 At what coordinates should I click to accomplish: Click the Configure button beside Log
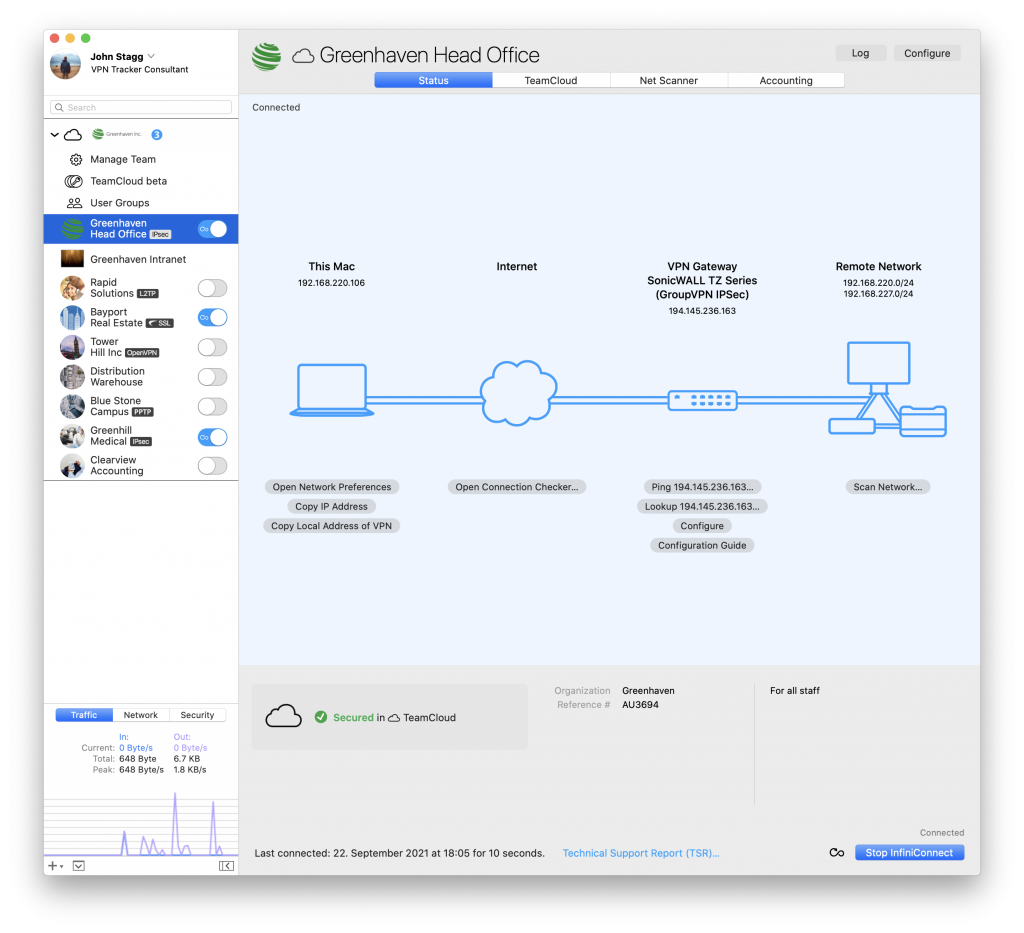pyautogui.click(x=927, y=53)
